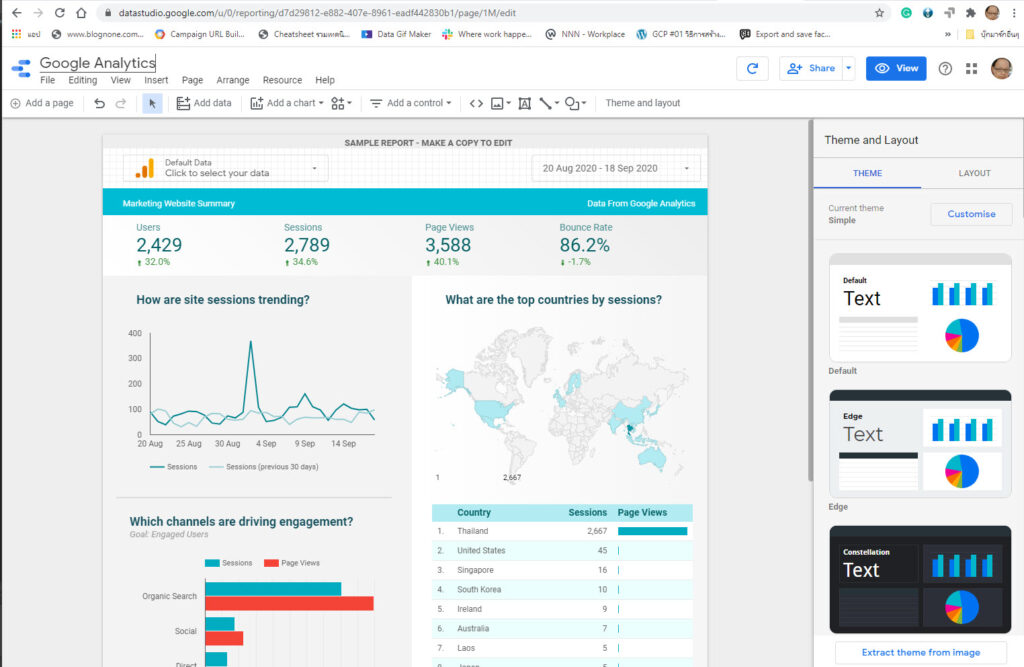The width and height of the screenshot is (1024, 667).
Task: Select the line drawing tool
Action: 545,103
